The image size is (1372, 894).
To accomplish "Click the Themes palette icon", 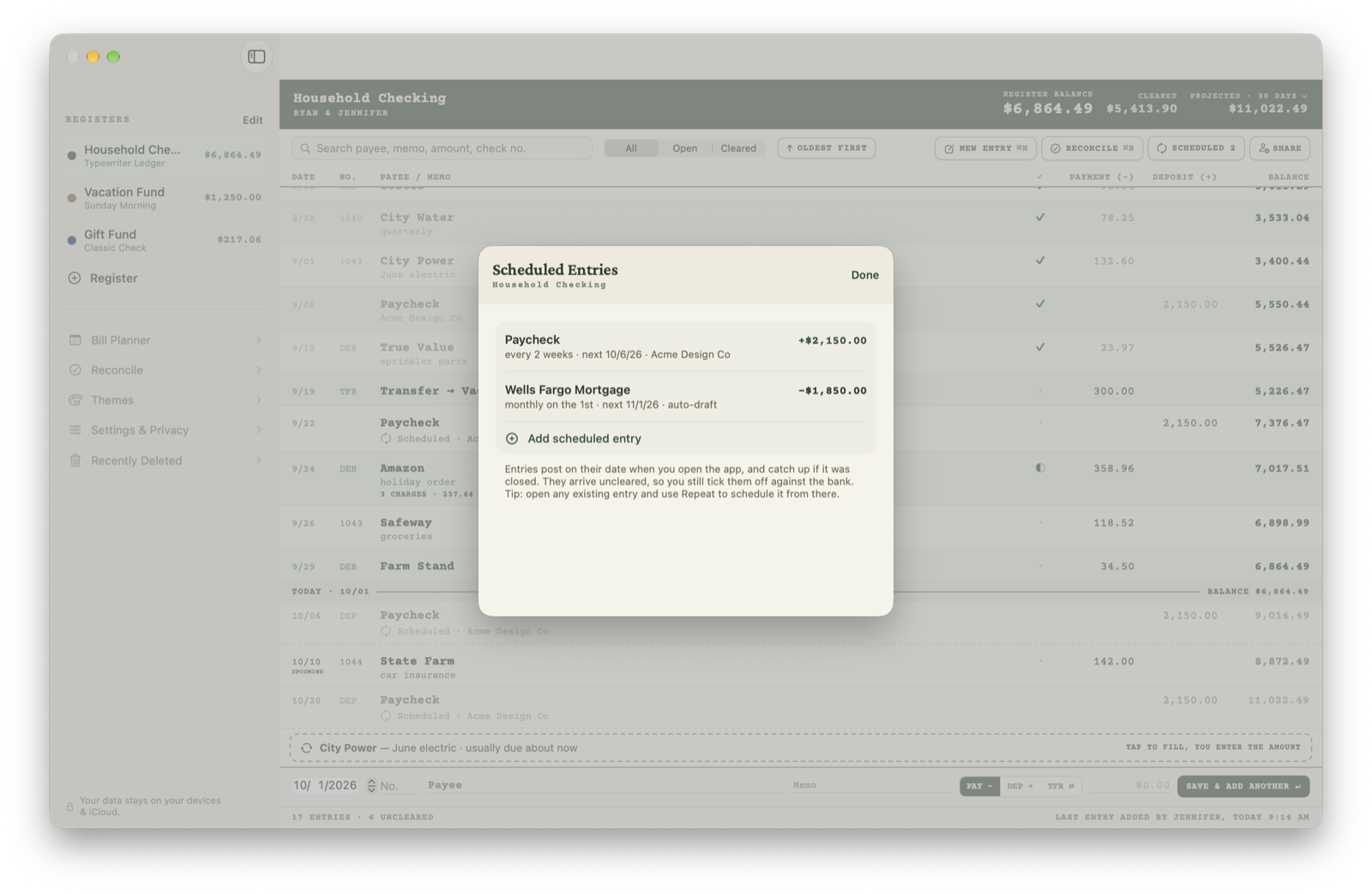I will click(75, 400).
